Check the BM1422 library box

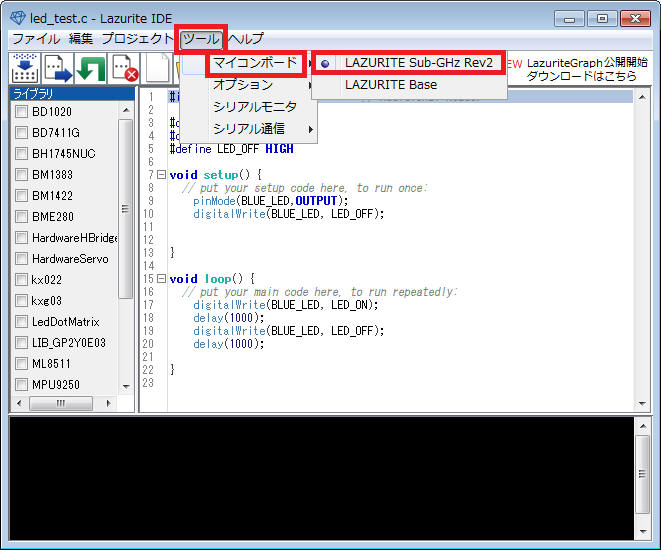tap(21, 196)
